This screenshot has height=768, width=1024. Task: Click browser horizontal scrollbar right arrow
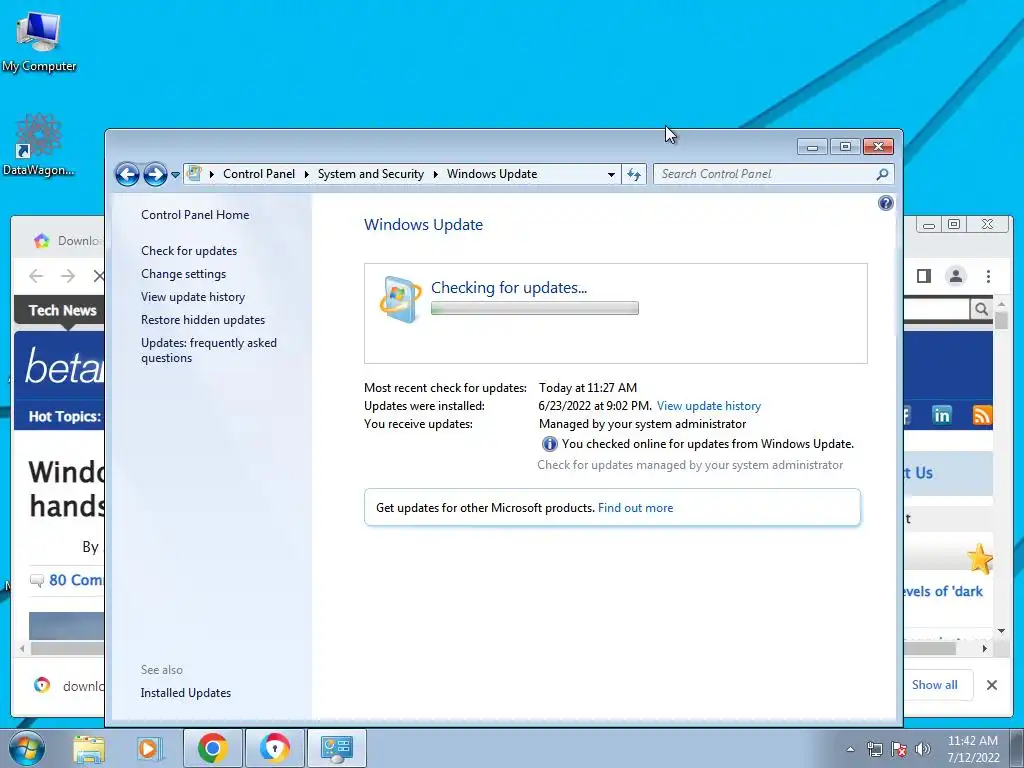(985, 648)
